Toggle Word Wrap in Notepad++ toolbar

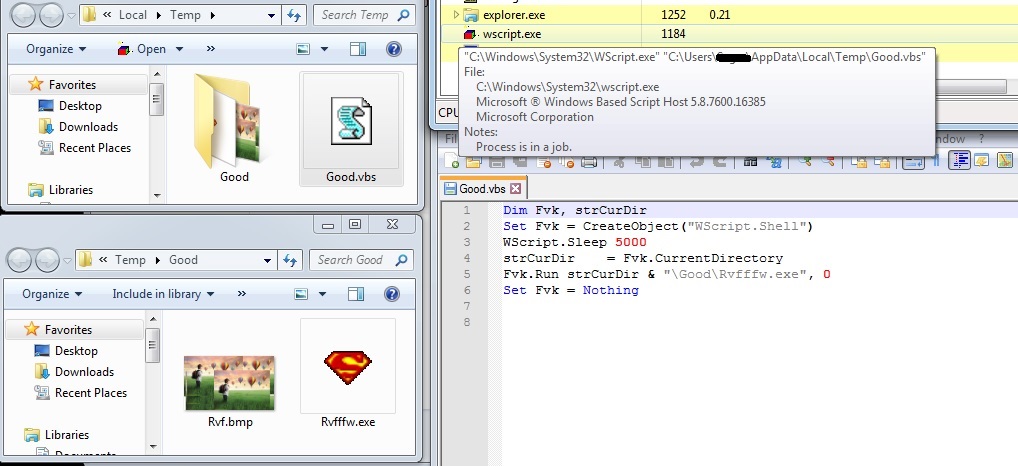[913, 161]
